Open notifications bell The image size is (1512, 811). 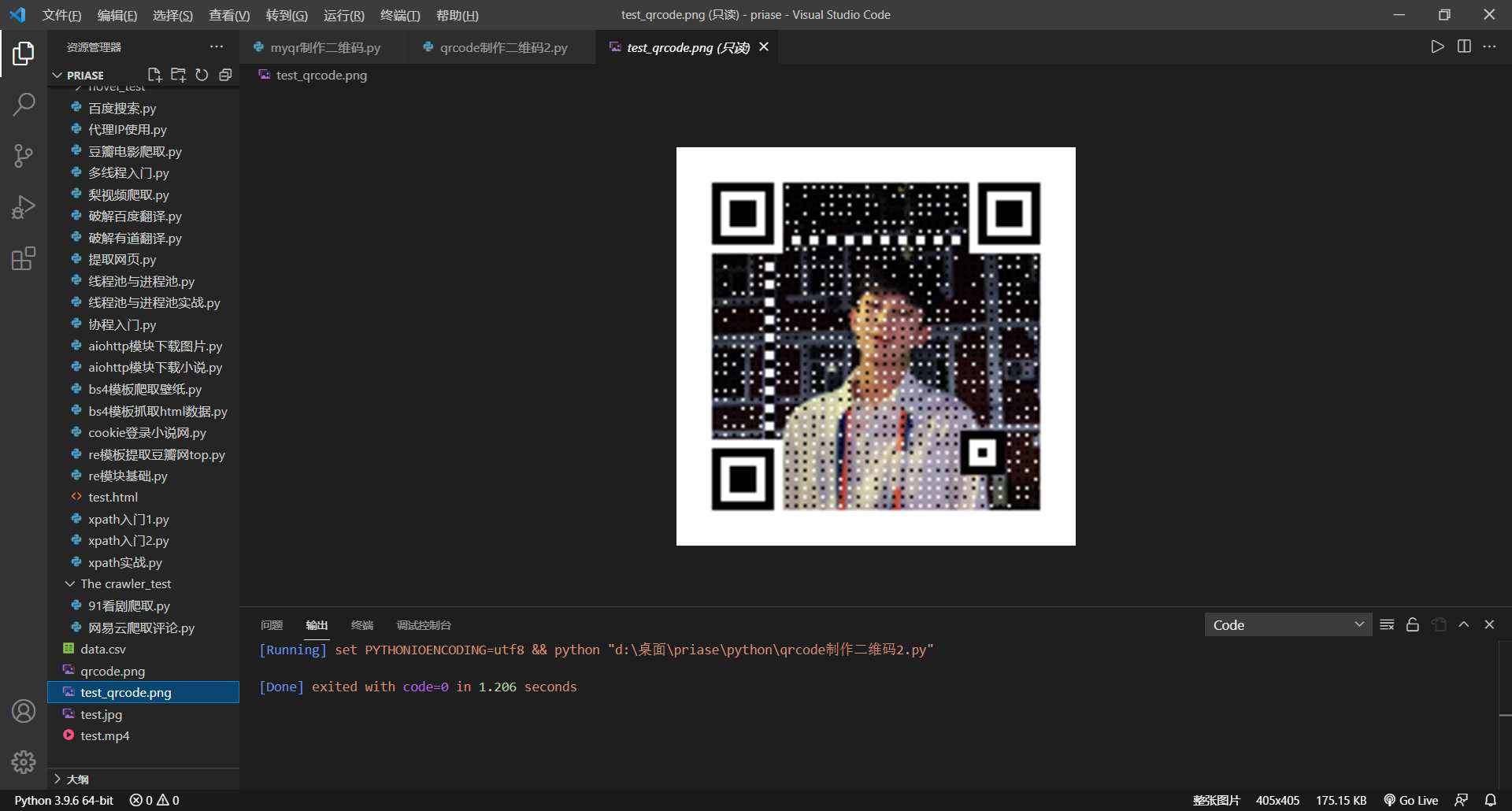[x=1491, y=800]
